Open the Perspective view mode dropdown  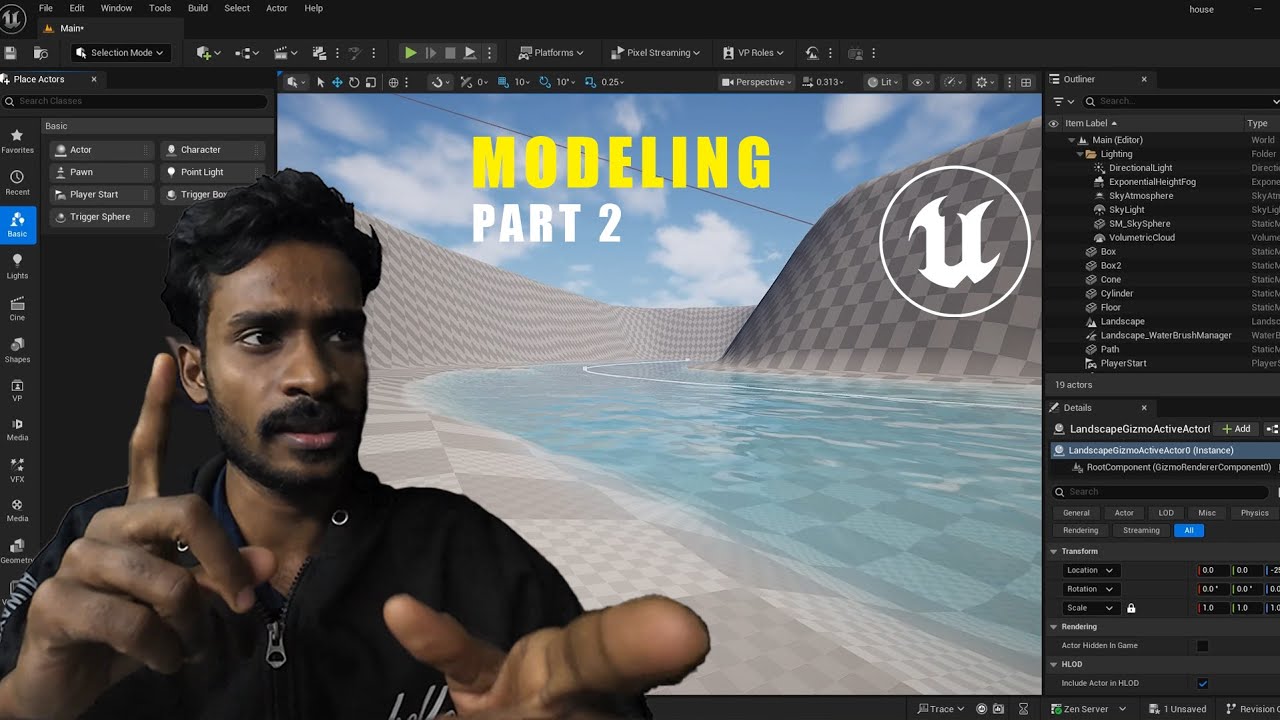tap(756, 82)
